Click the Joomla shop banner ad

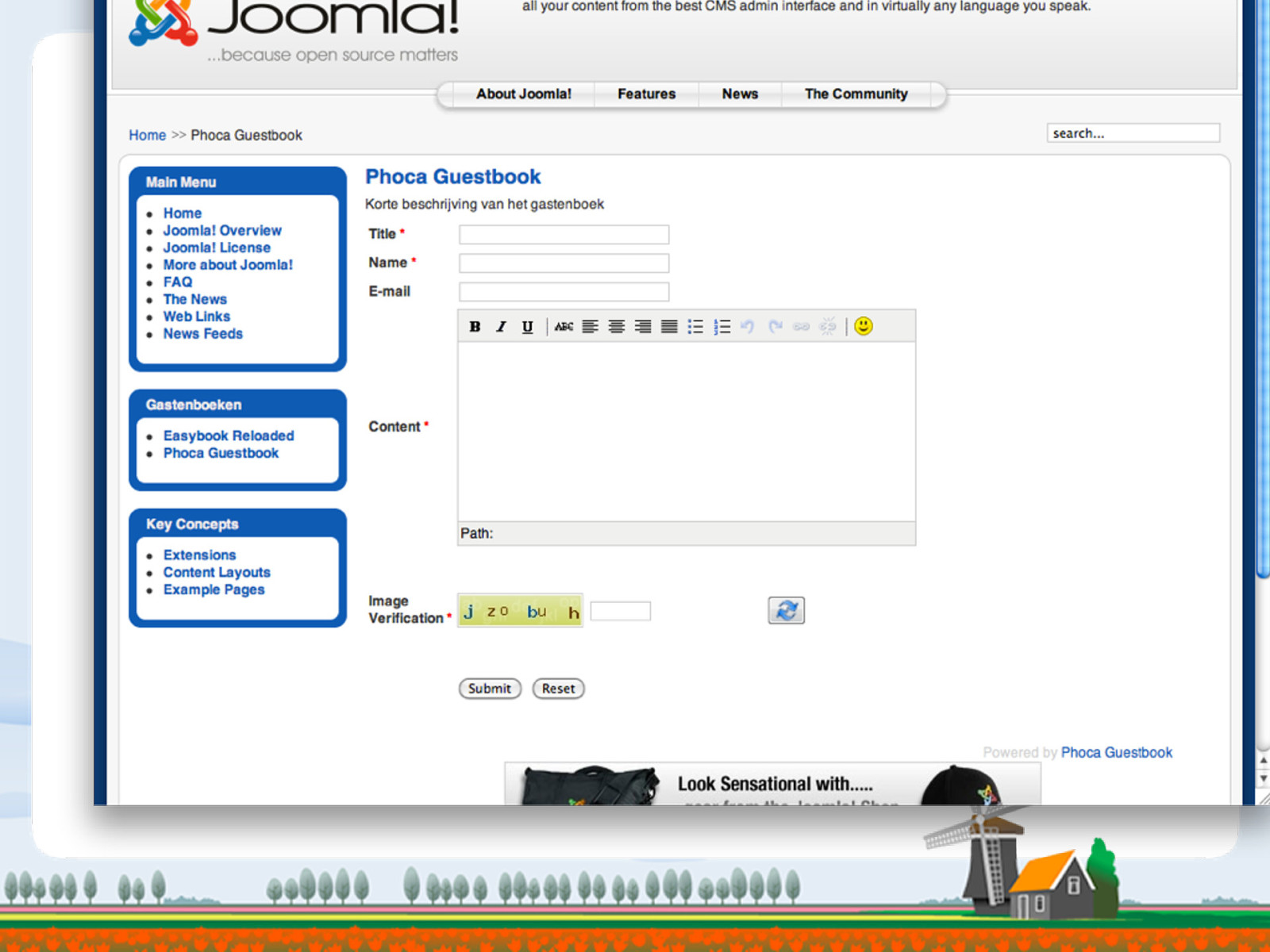pyautogui.click(x=772, y=784)
